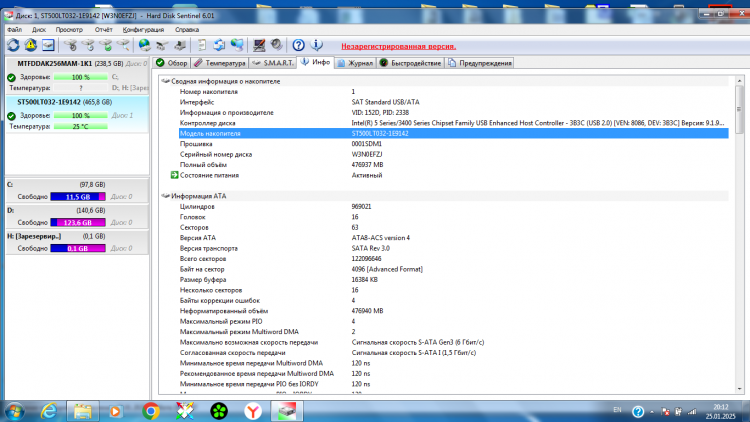The image size is (750, 422).
Task: Switch to the Температура tab
Action: coord(220,63)
